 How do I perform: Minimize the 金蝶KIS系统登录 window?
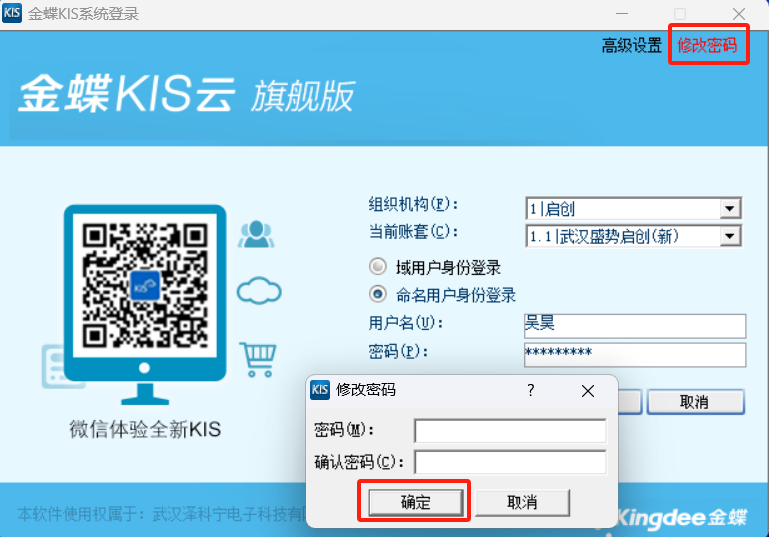tap(622, 14)
